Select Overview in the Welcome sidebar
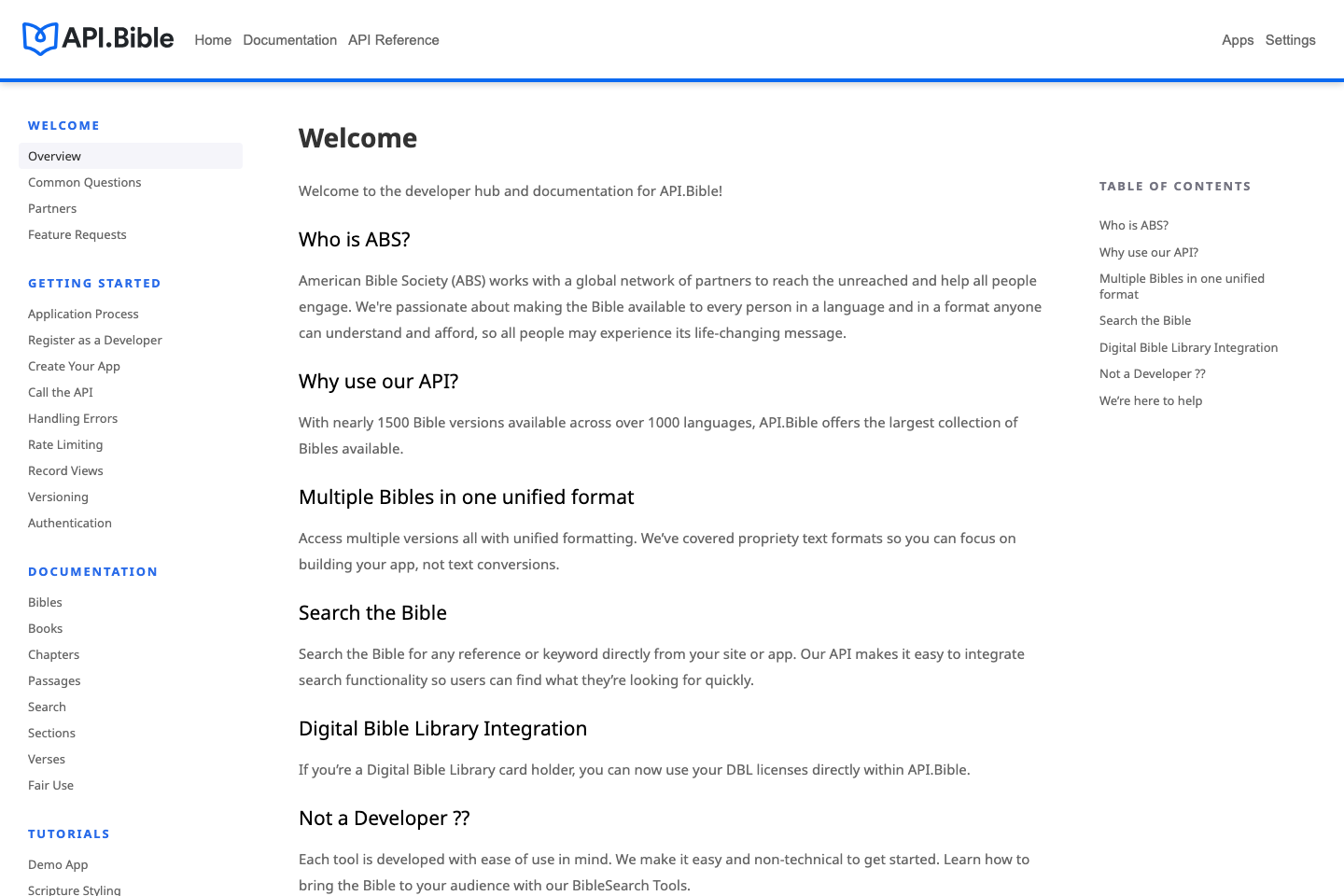Screen dimensions: 1344x896 54,156
